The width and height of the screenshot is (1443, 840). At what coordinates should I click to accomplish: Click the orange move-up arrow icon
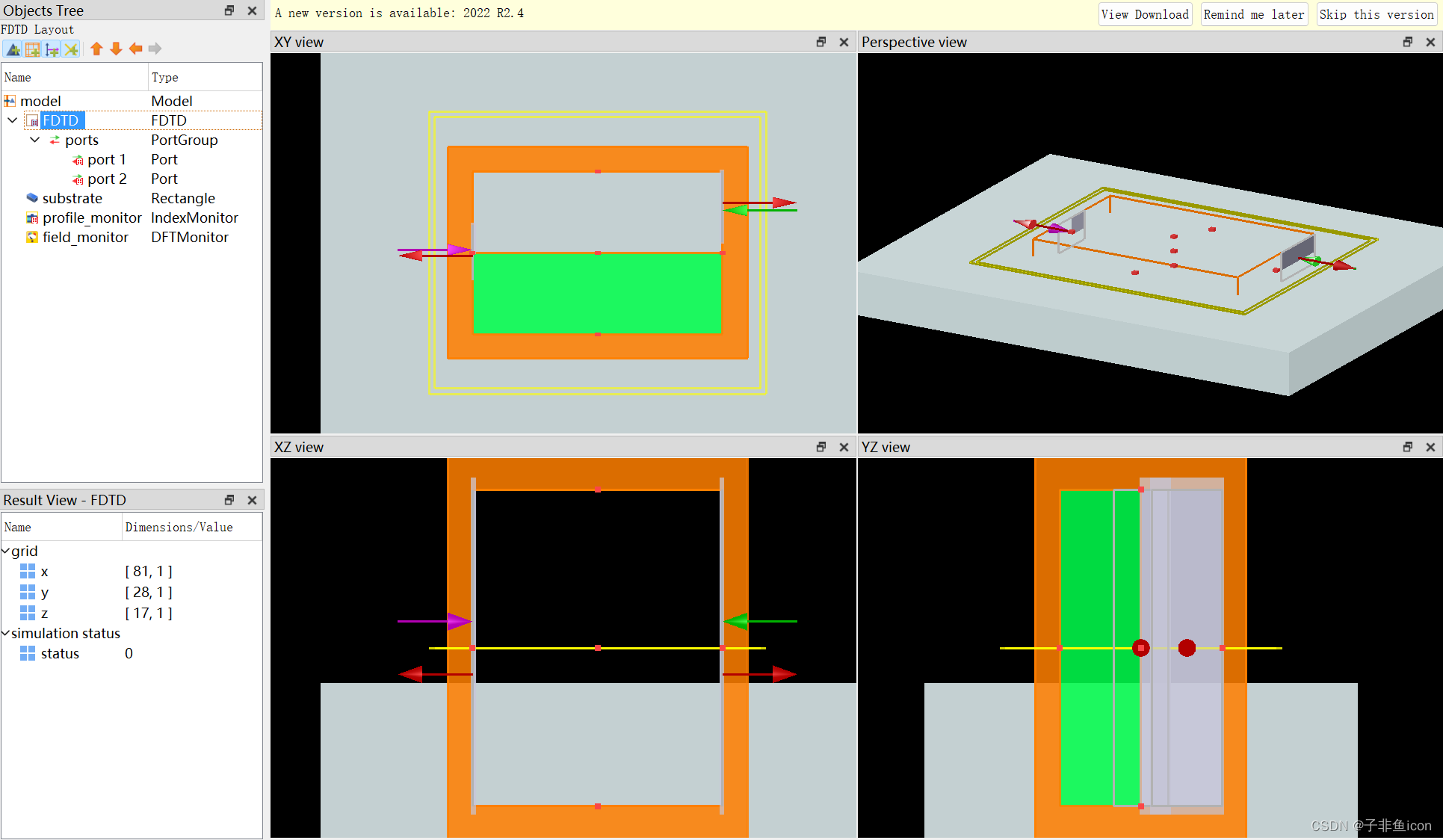point(96,49)
